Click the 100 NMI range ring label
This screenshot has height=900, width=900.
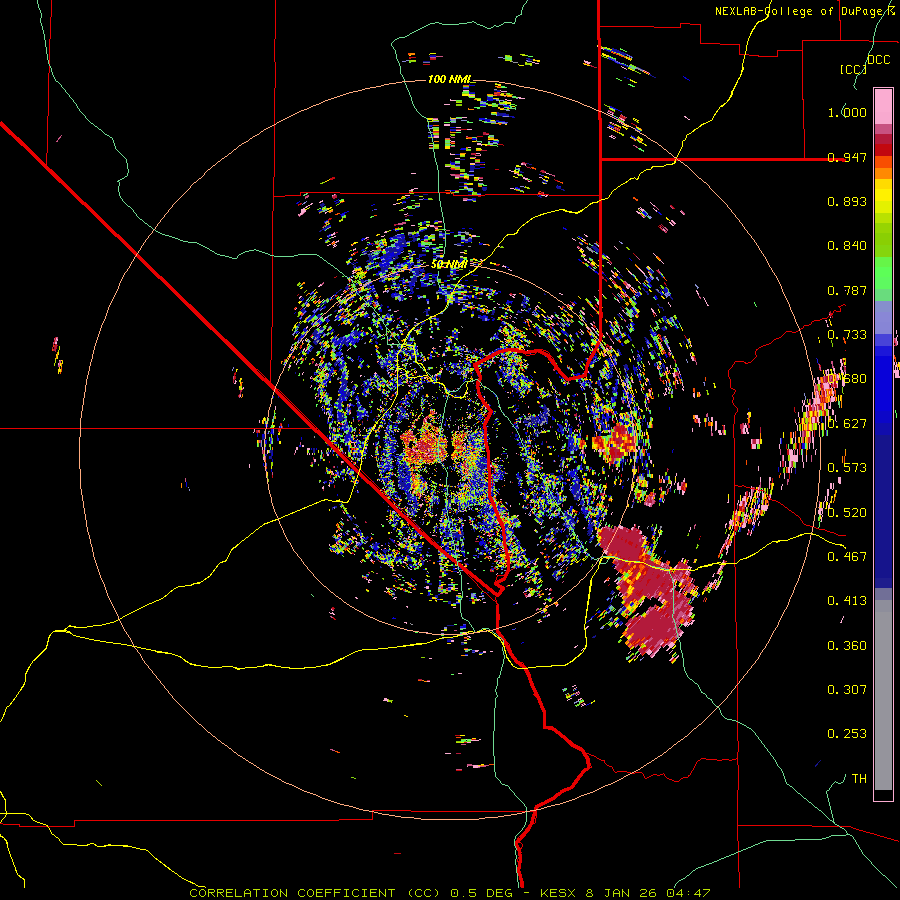450,79
